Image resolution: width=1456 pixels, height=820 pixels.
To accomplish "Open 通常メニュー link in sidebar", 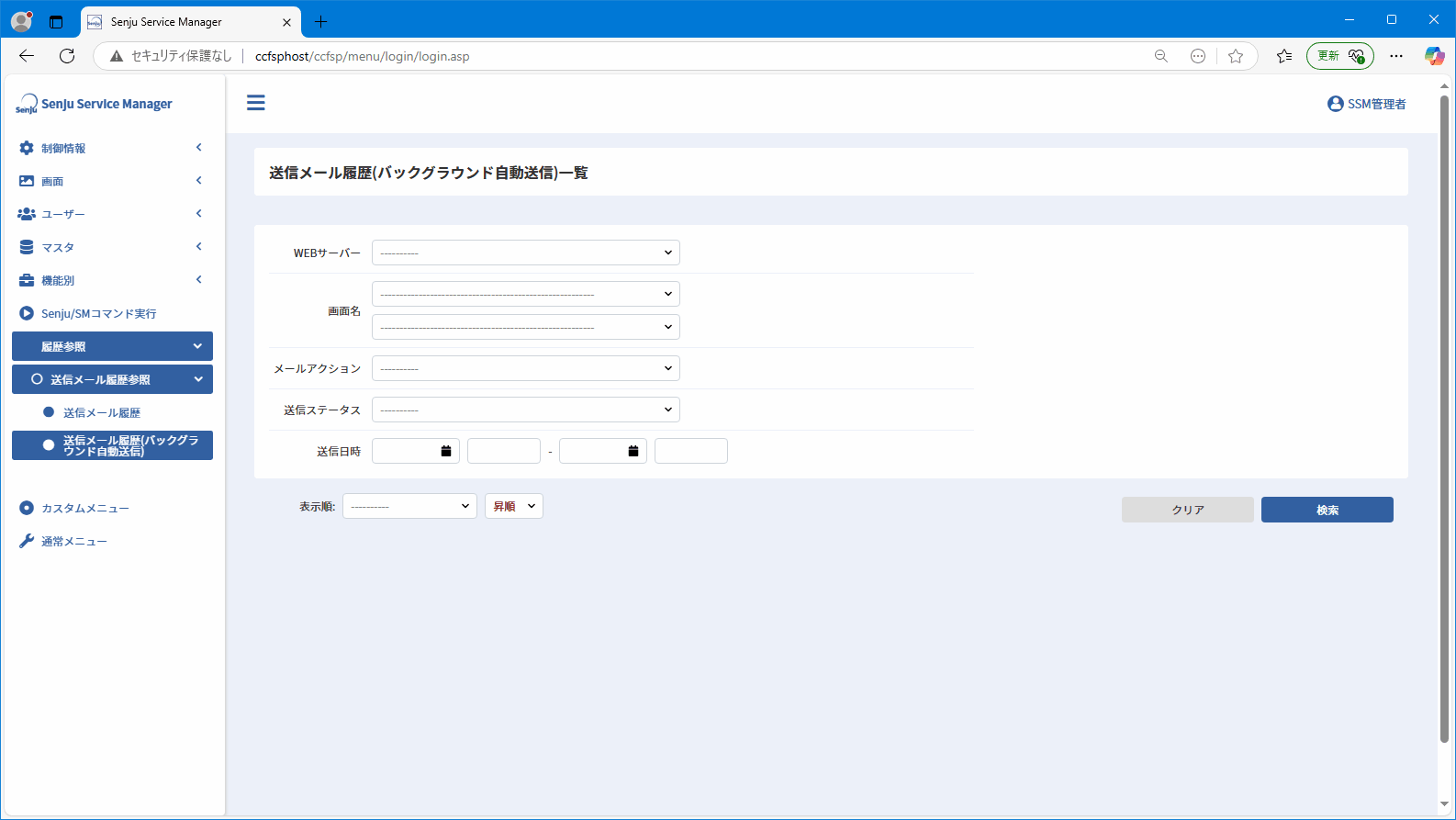I will (x=73, y=542).
